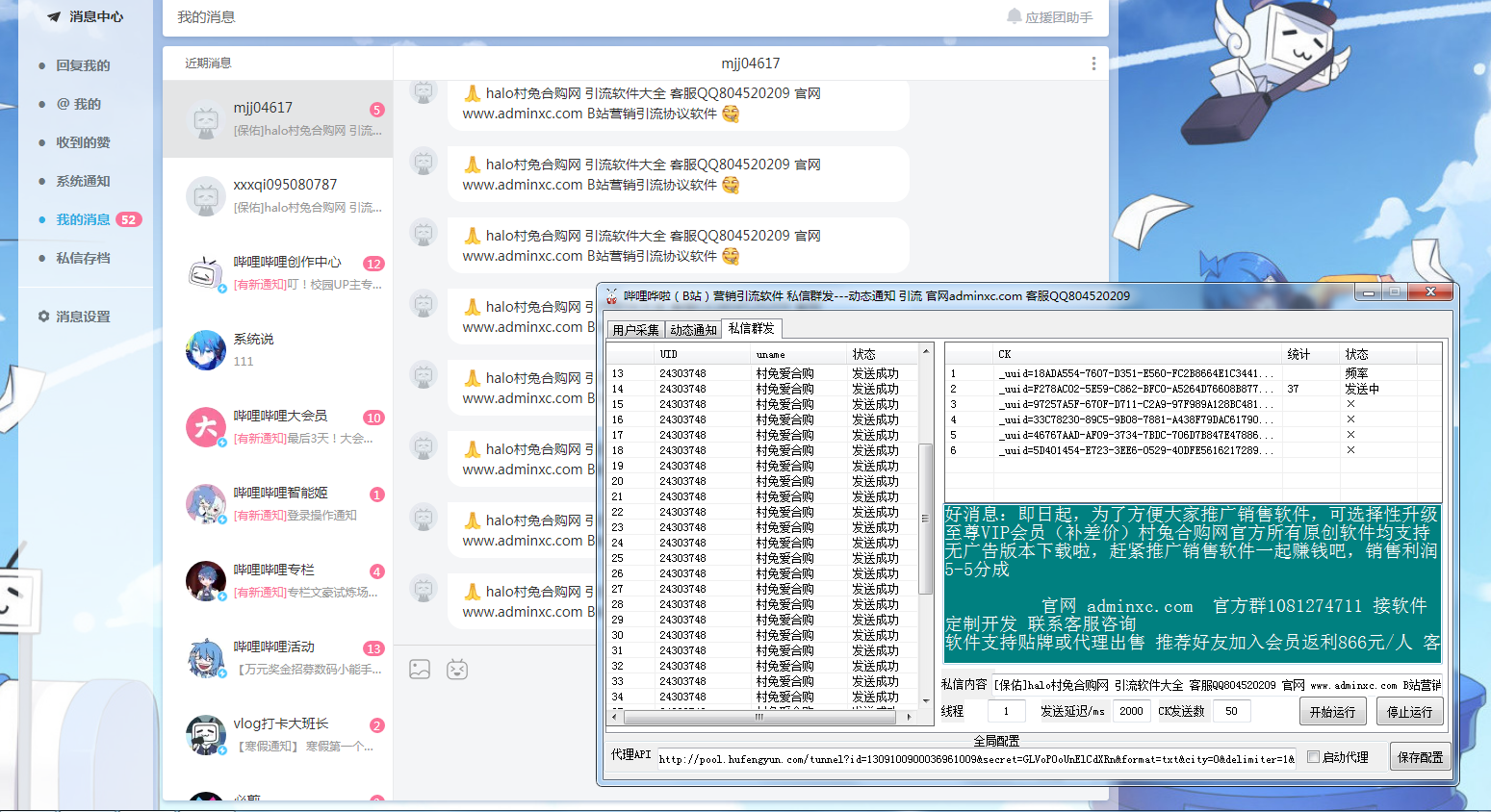Click the TV icon avatar of 哔哩哔哩创作中心
1491x812 pixels.
click(205, 272)
